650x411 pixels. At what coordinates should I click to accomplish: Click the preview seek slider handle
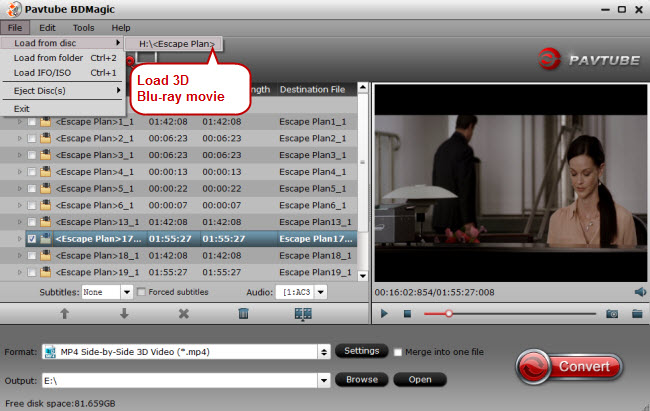click(449, 314)
